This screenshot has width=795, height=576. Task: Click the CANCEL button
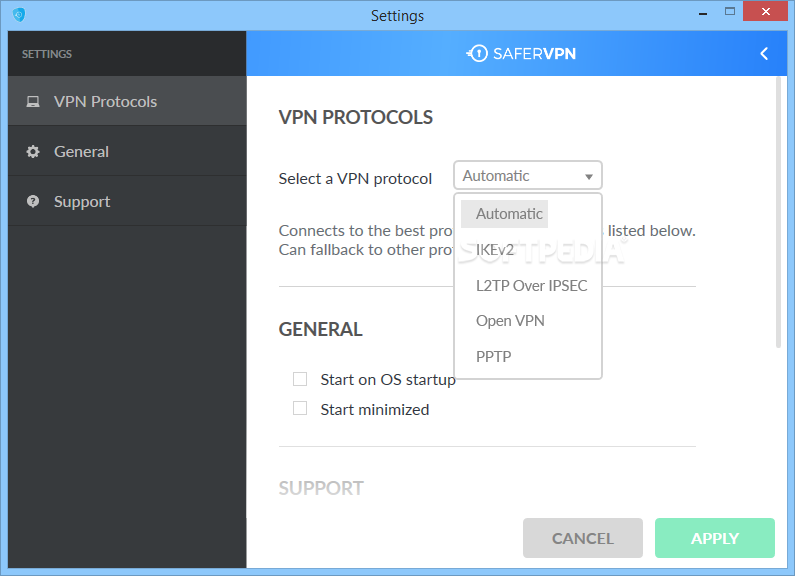(x=583, y=538)
